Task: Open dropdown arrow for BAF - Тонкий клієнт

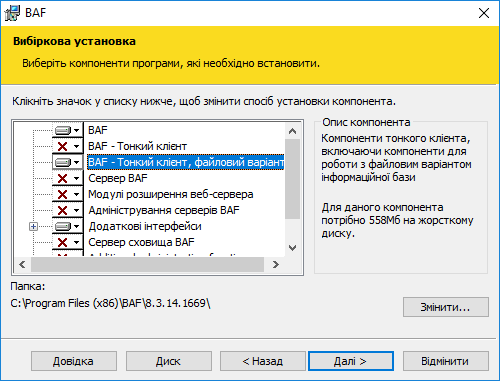Action: (x=77, y=146)
